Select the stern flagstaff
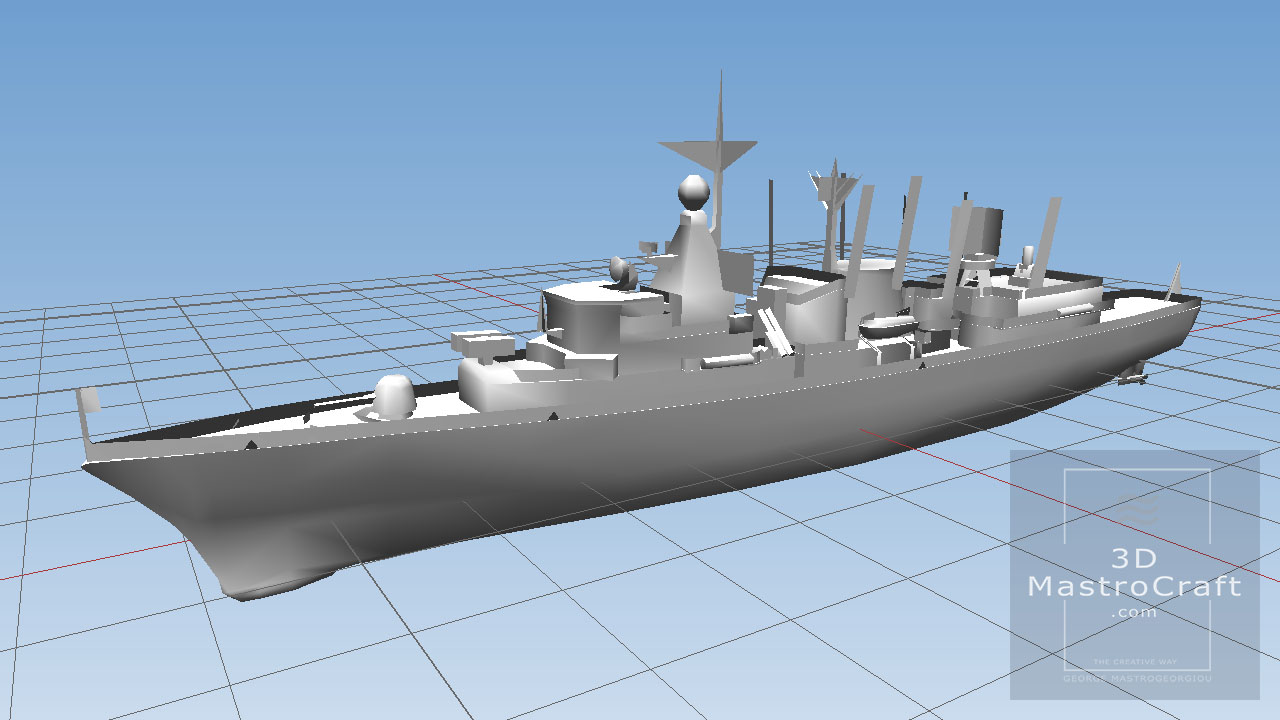This screenshot has height=720, width=1280. click(1174, 281)
